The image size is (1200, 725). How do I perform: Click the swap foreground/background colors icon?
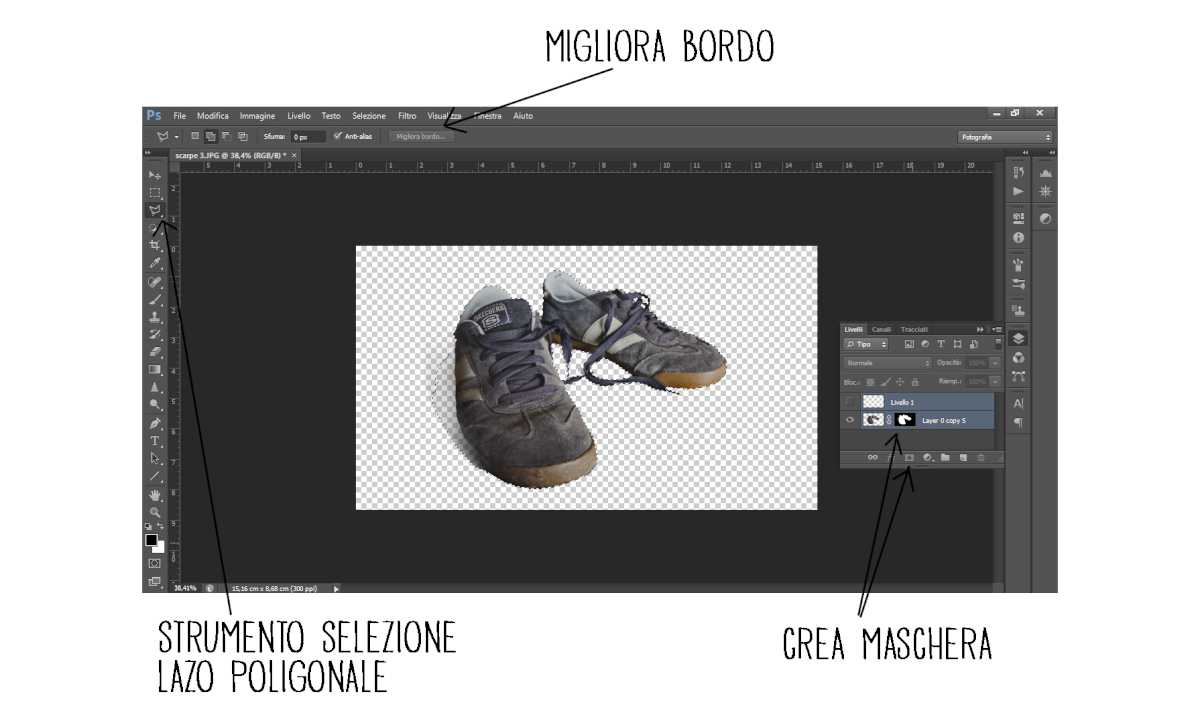tap(160, 525)
